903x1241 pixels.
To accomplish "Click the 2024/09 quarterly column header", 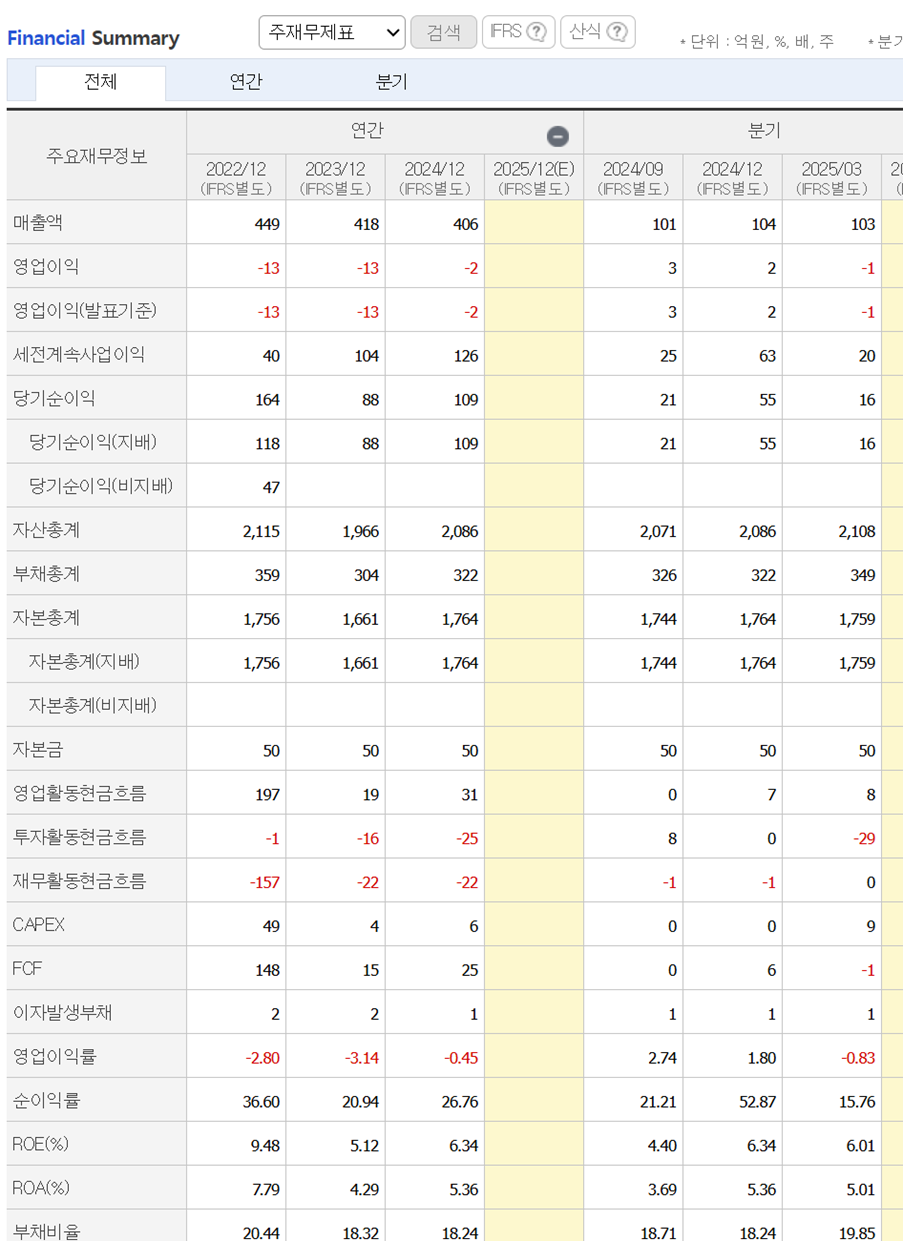I will pos(631,176).
